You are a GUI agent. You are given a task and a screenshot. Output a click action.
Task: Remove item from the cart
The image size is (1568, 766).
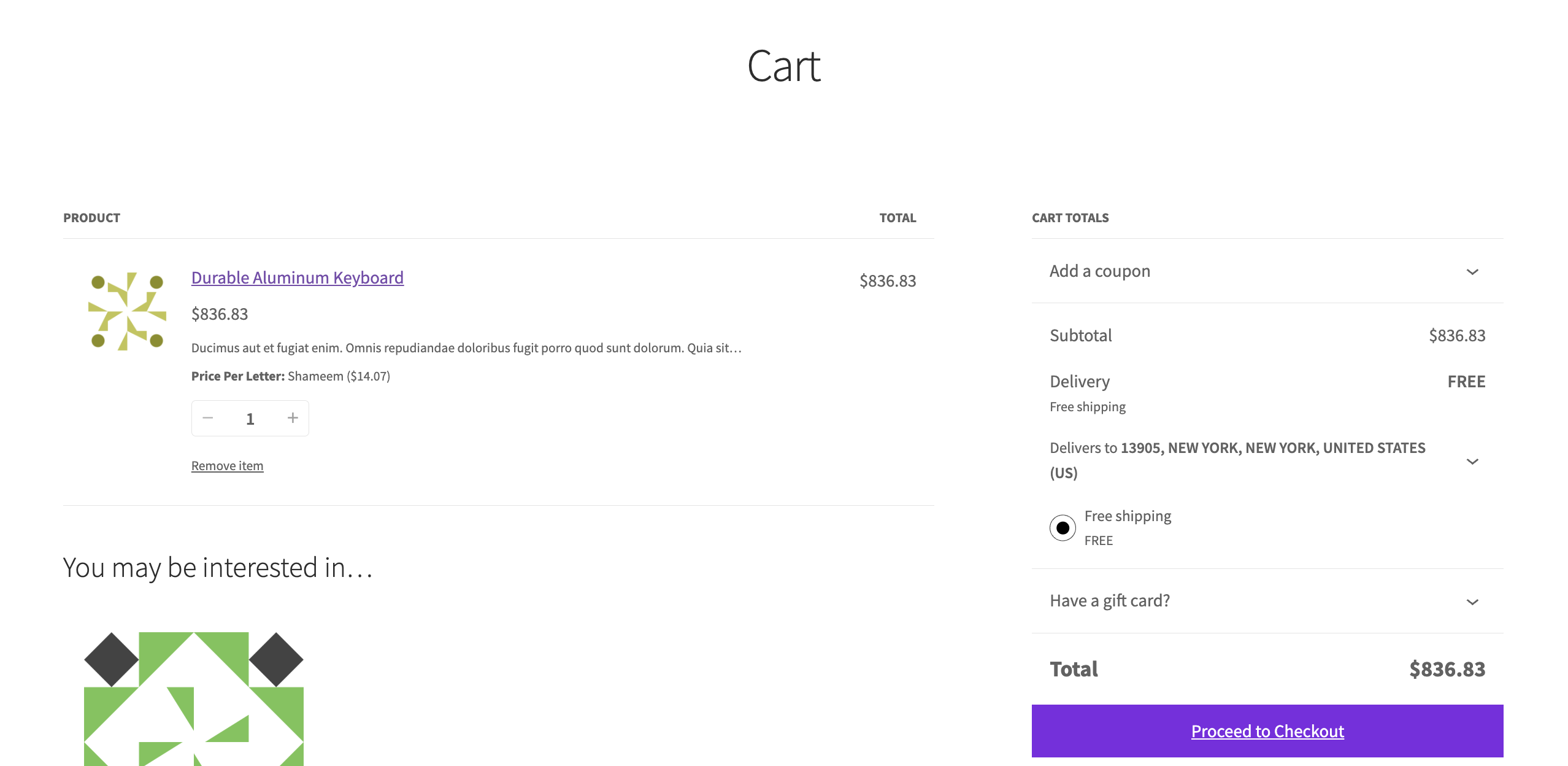tap(227, 466)
